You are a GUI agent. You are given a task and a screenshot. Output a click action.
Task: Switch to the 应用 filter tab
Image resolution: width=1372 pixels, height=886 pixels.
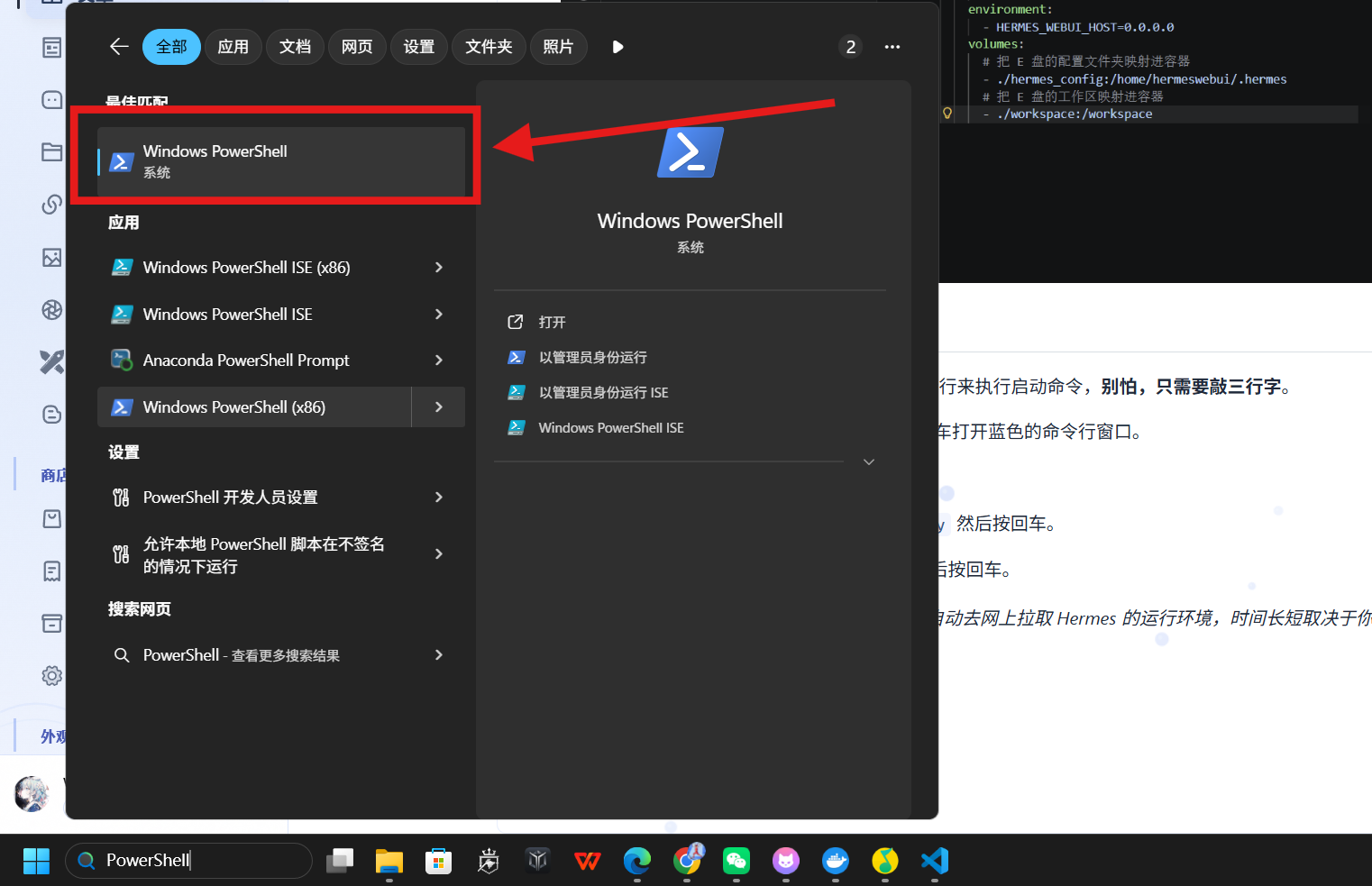tap(233, 47)
